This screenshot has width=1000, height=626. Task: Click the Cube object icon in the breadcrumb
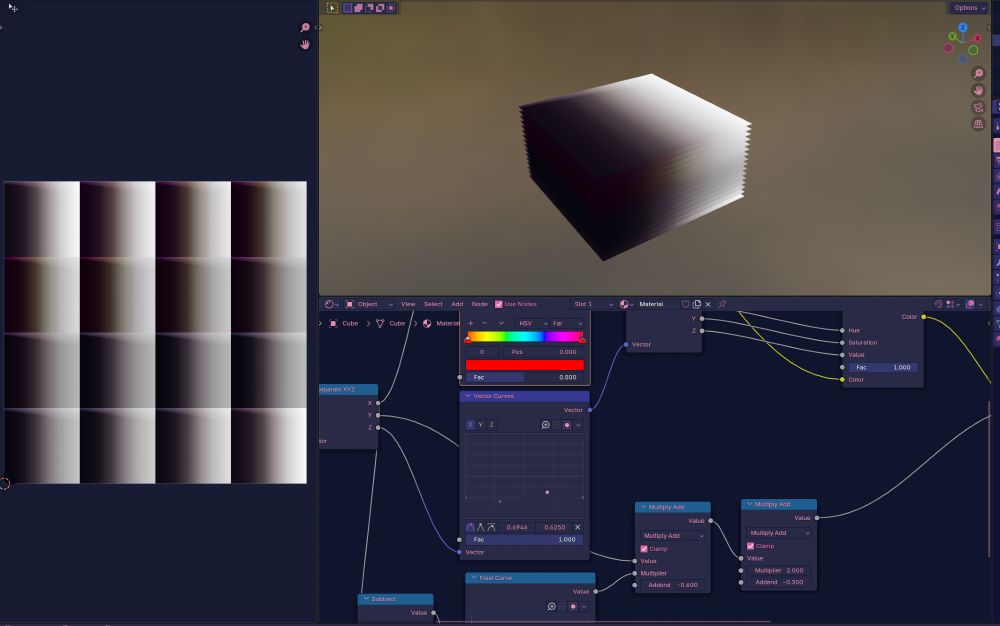pos(333,323)
